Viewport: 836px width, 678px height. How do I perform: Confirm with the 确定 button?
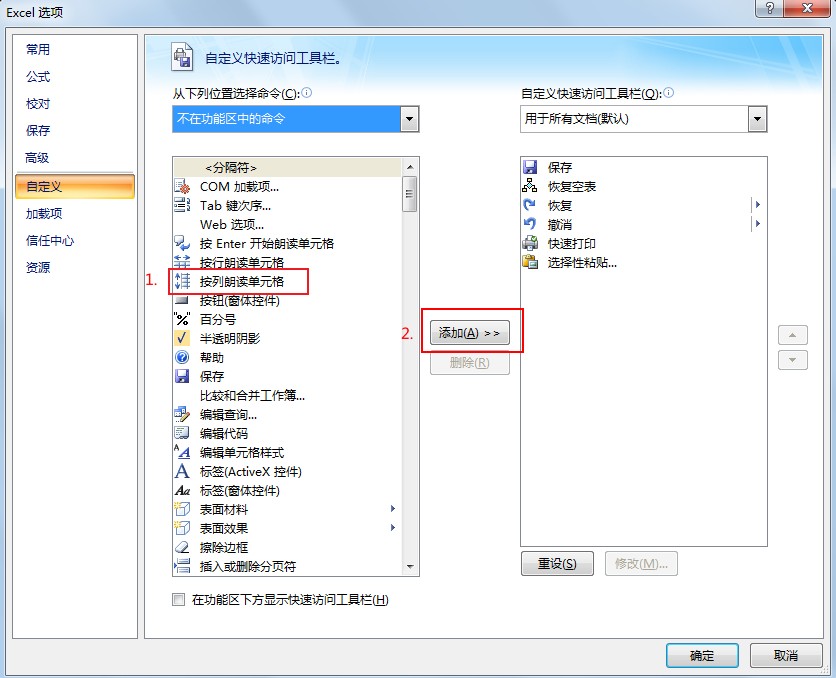[x=702, y=656]
